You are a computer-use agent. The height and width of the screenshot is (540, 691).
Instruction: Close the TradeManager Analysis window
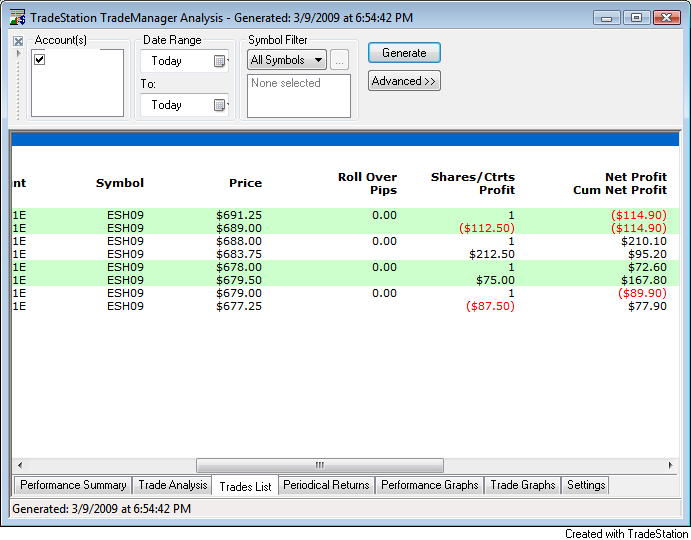(x=667, y=18)
